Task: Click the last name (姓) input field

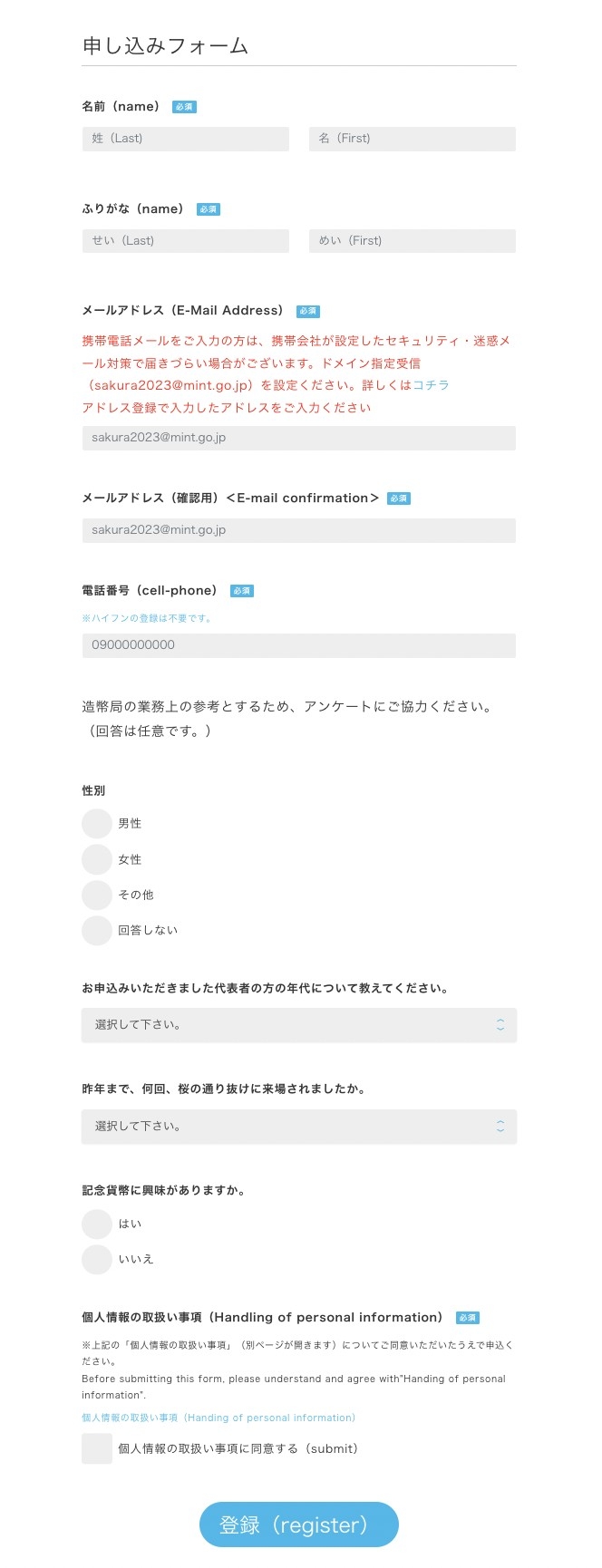Action: click(x=185, y=139)
